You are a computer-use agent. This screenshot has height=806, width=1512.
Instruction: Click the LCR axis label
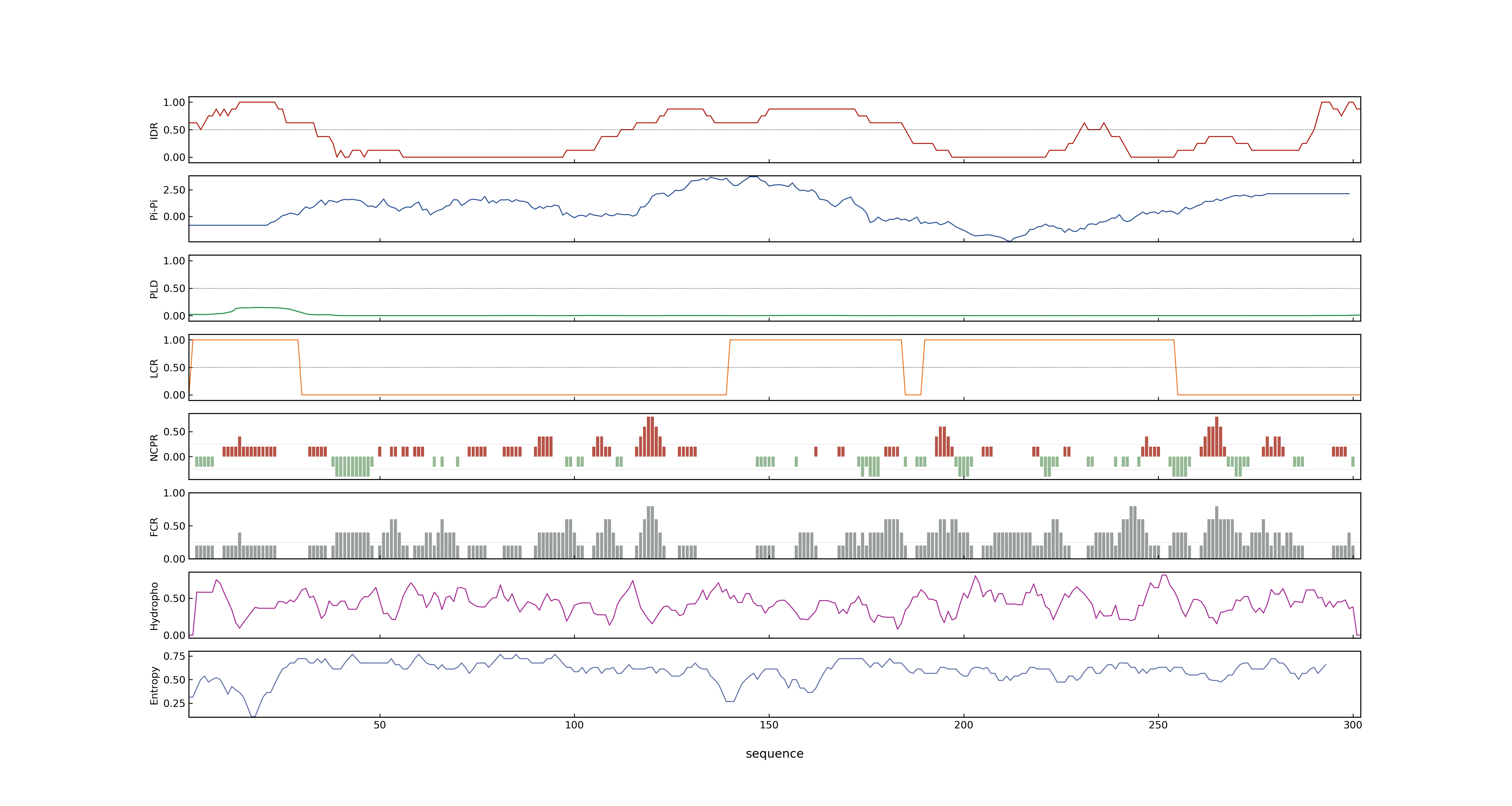click(x=154, y=368)
